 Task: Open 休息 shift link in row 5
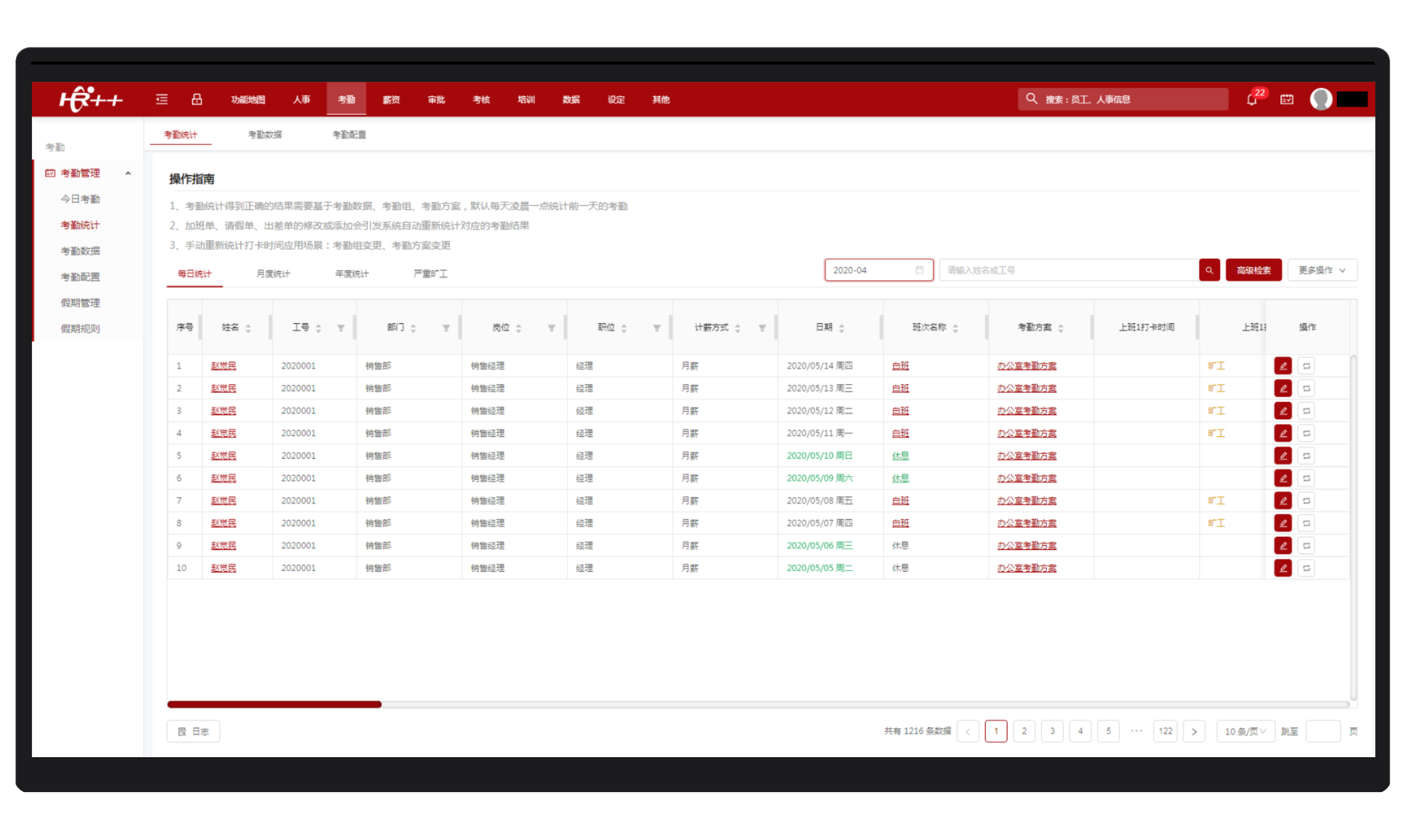point(900,456)
